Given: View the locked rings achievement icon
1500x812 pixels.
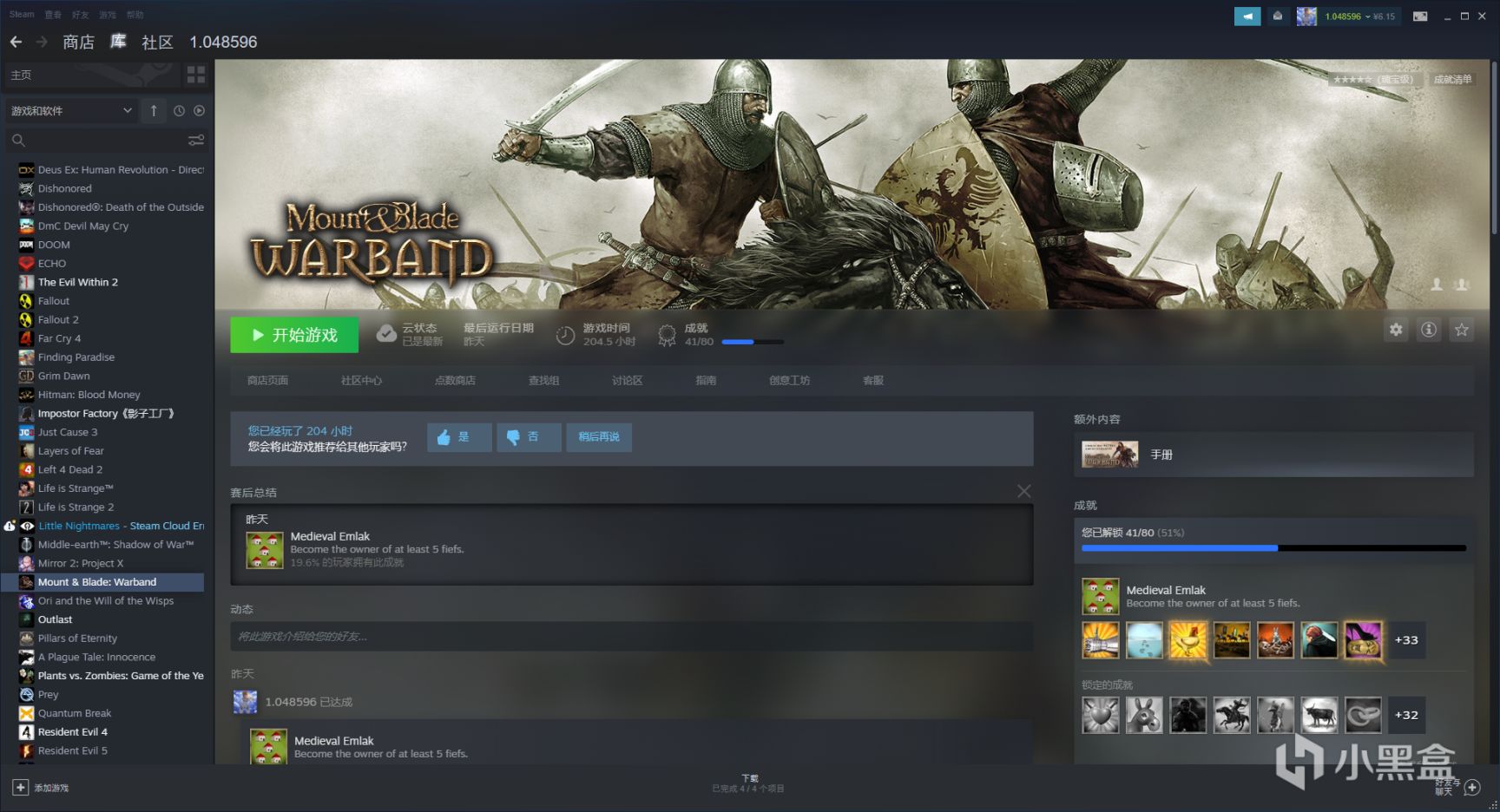Looking at the screenshot, I should click(x=1363, y=715).
